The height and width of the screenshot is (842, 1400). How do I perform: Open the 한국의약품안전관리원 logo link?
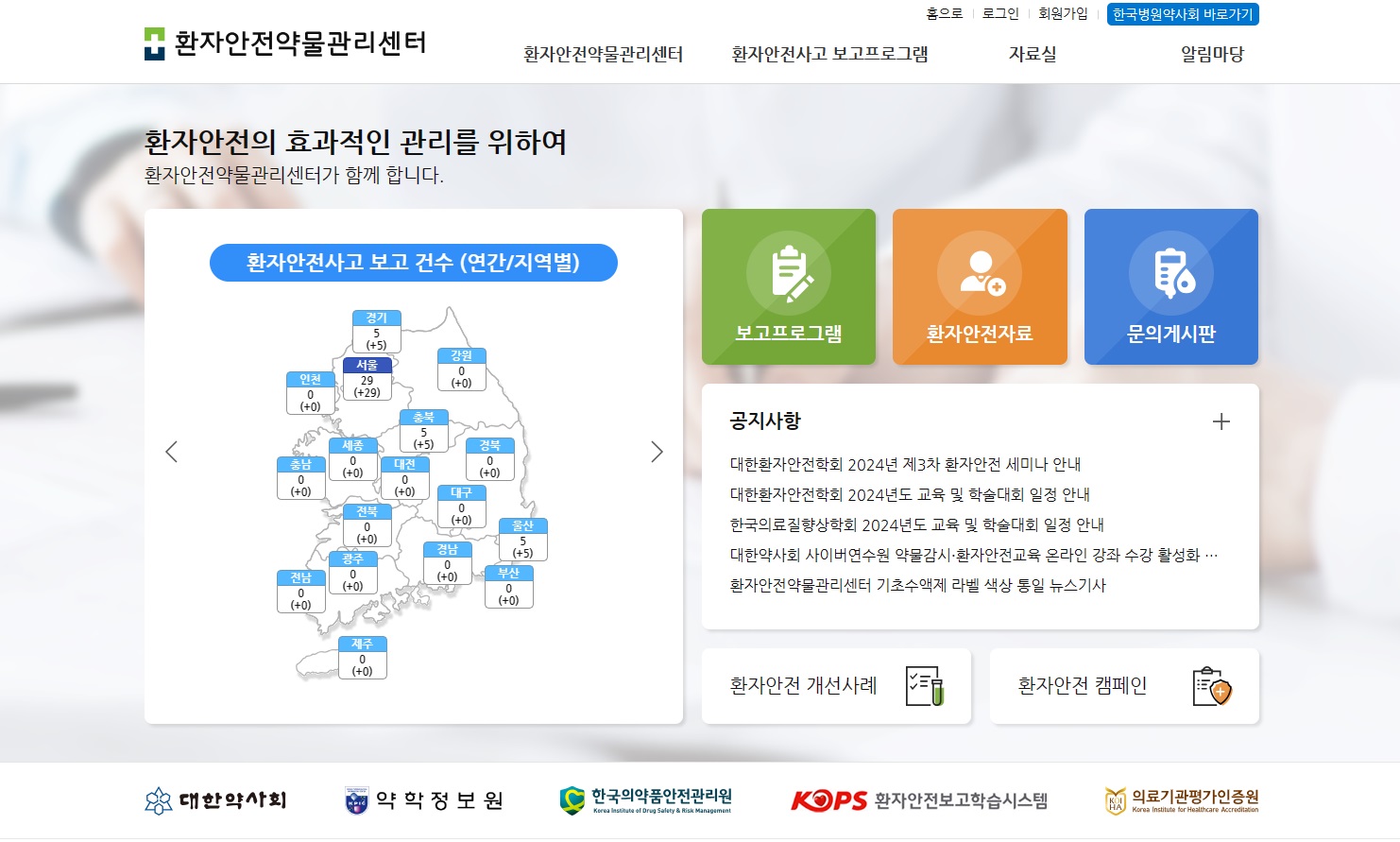point(646,800)
